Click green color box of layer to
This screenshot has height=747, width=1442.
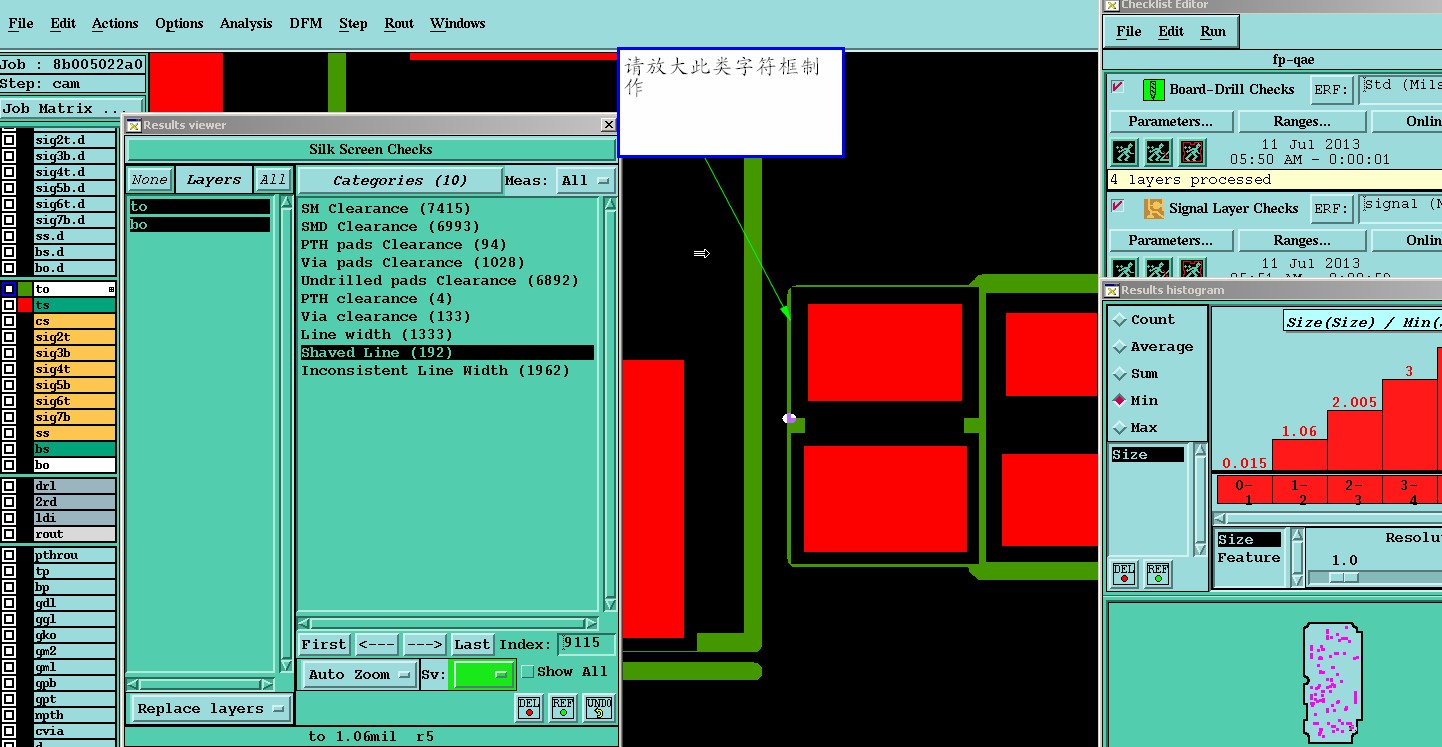pos(25,289)
